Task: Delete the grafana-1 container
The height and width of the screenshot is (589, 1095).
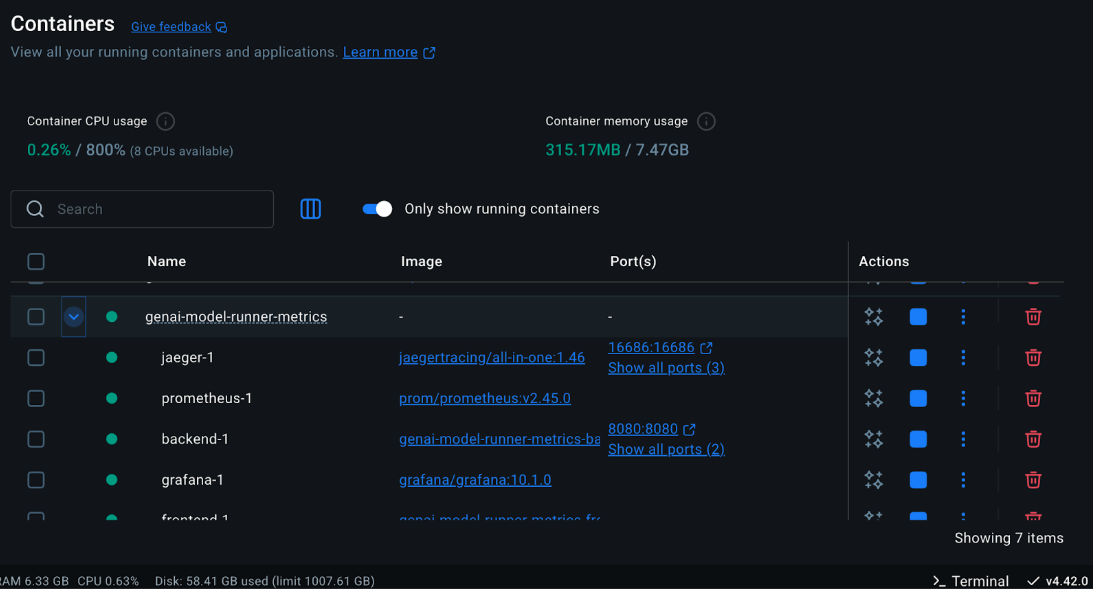Action: (1033, 480)
